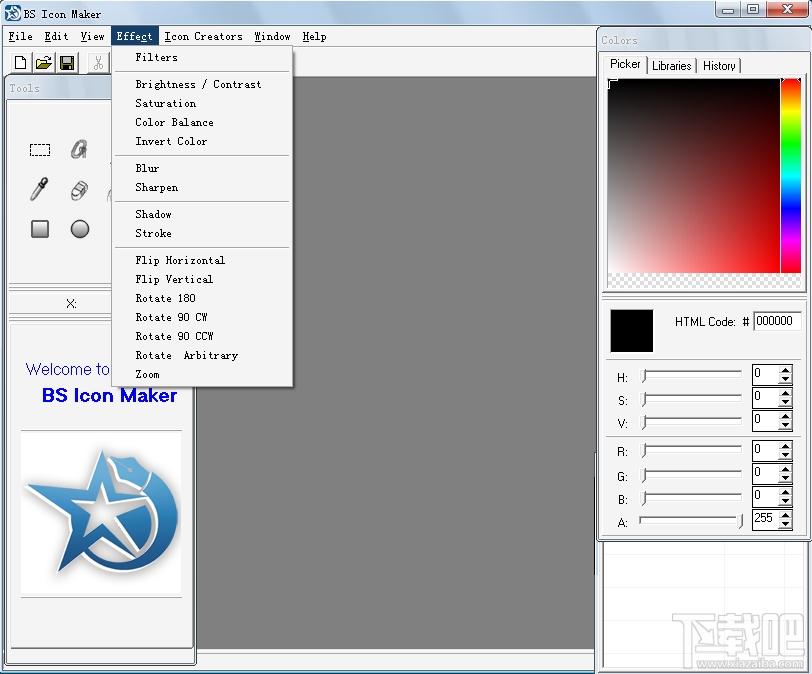
Task: Click the black current color swatch
Action: (x=630, y=330)
